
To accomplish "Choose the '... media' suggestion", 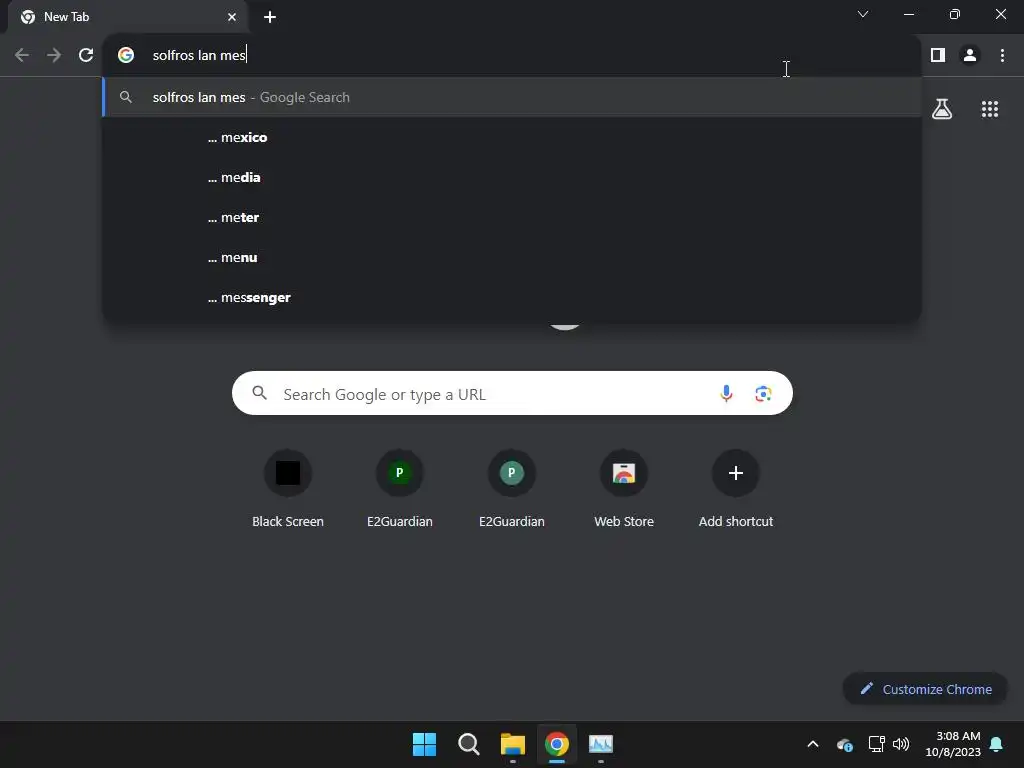I will (x=512, y=178).
